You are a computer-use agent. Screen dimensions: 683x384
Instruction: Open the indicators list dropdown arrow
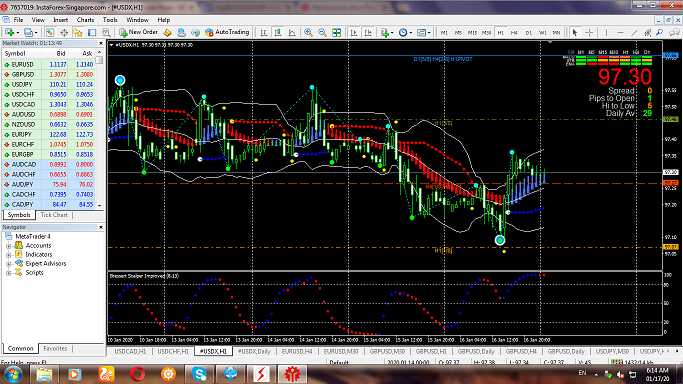392,33
